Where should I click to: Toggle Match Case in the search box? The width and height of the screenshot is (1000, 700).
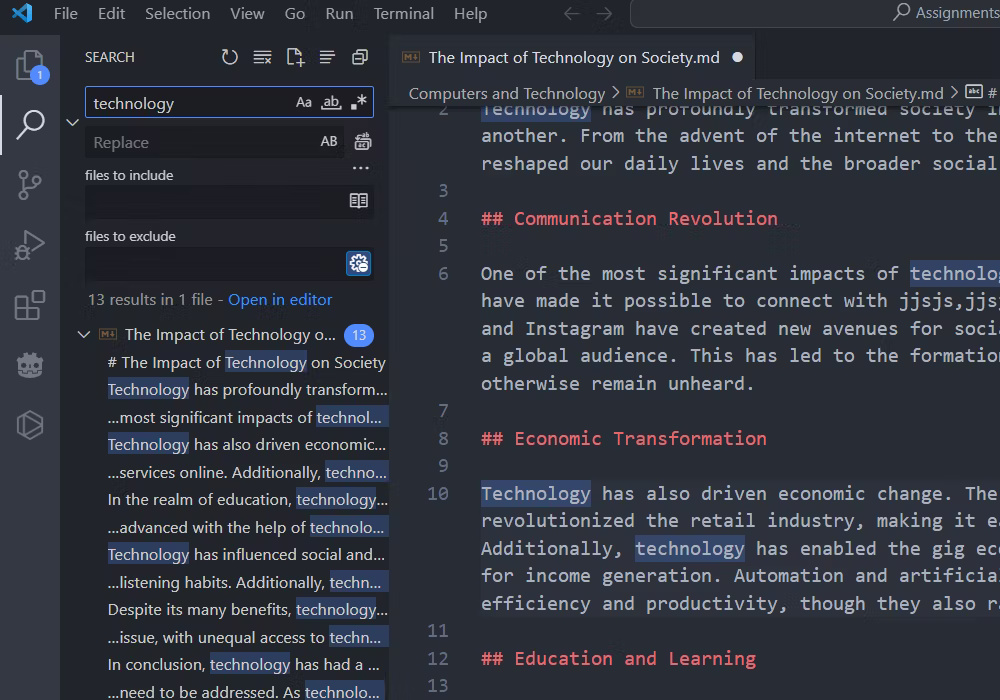pyautogui.click(x=305, y=102)
